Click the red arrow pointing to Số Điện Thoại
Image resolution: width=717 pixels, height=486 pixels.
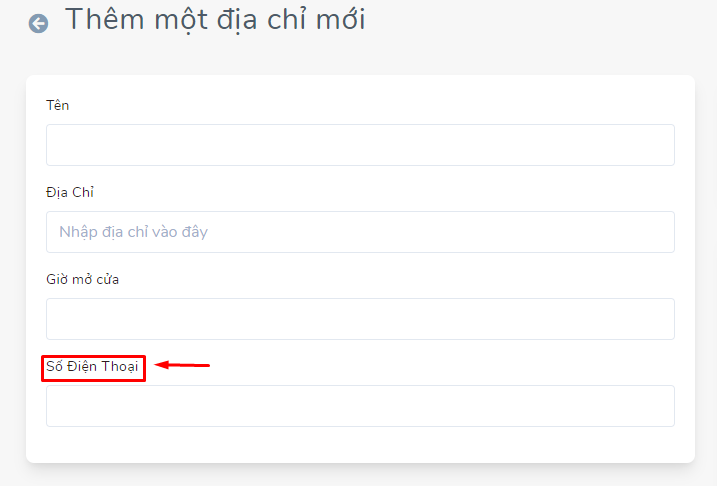[x=182, y=365]
